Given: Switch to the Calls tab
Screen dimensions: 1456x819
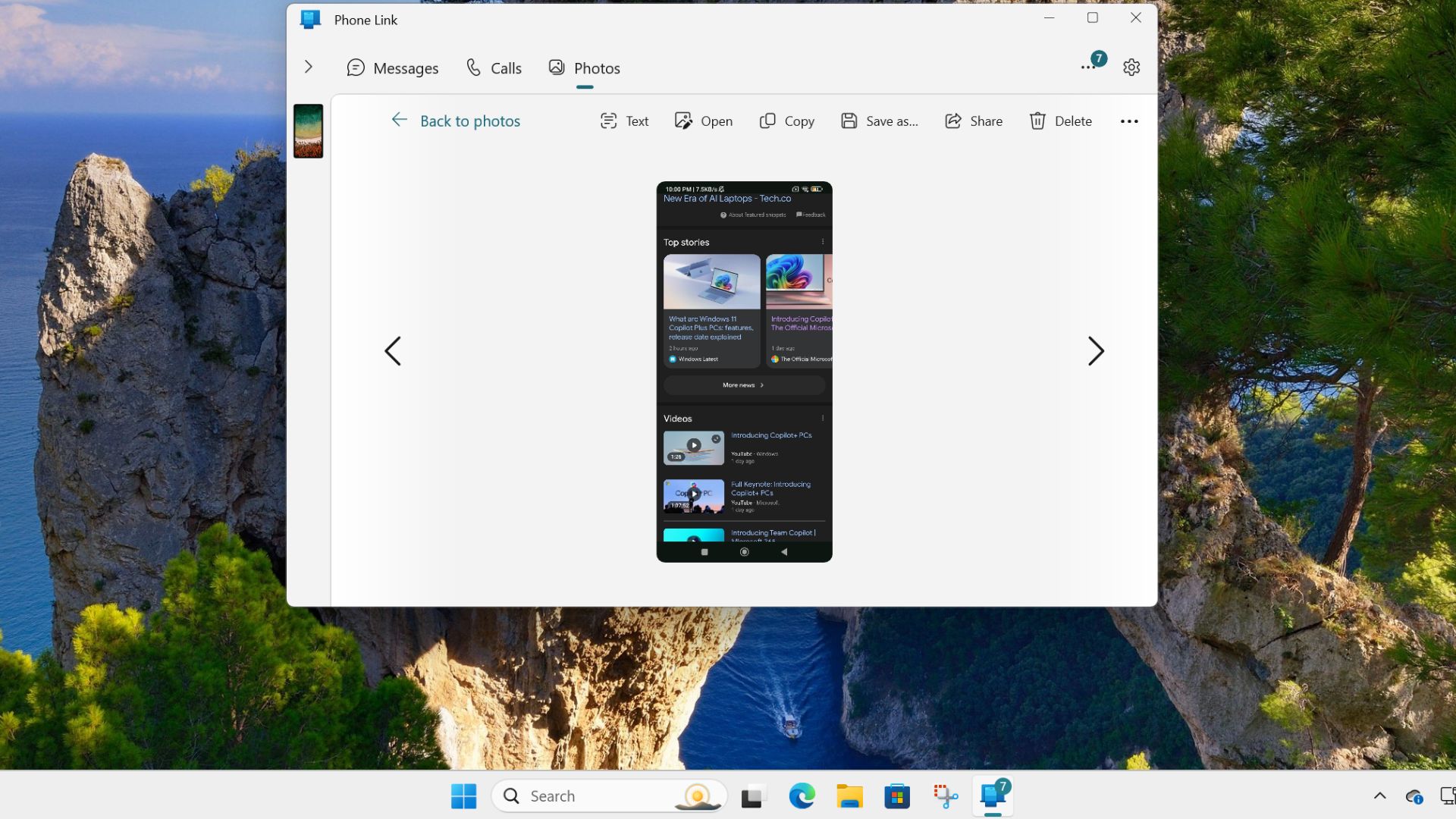Looking at the screenshot, I should click(x=494, y=68).
